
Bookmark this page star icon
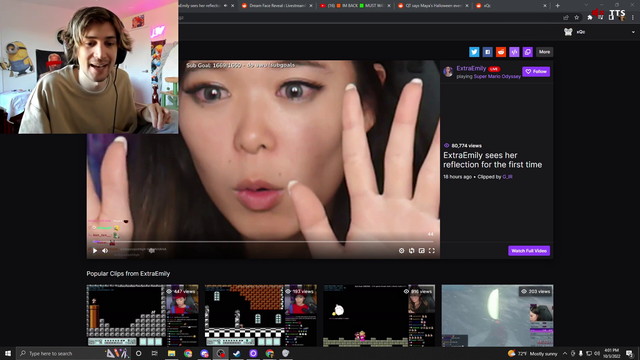pyautogui.click(x=576, y=18)
